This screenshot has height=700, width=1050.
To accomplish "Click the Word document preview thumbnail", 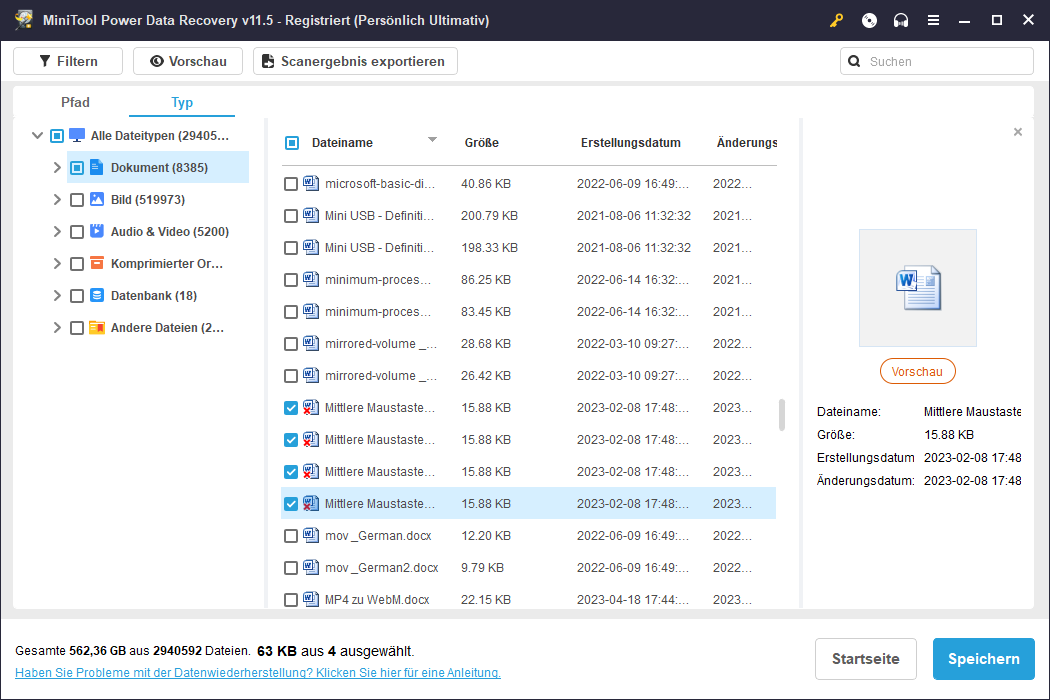I will (917, 287).
